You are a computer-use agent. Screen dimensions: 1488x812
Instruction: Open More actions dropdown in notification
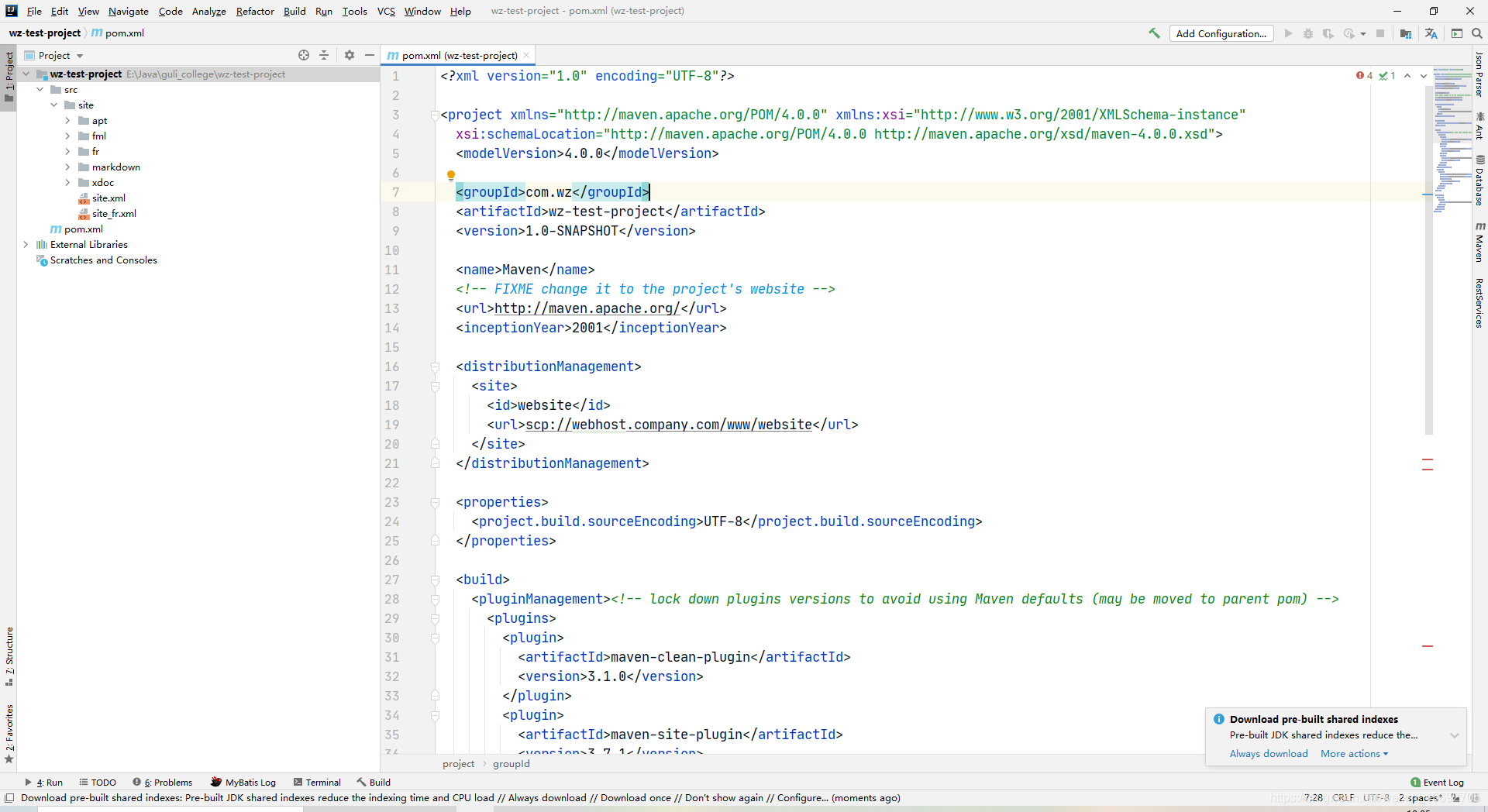(1355, 754)
